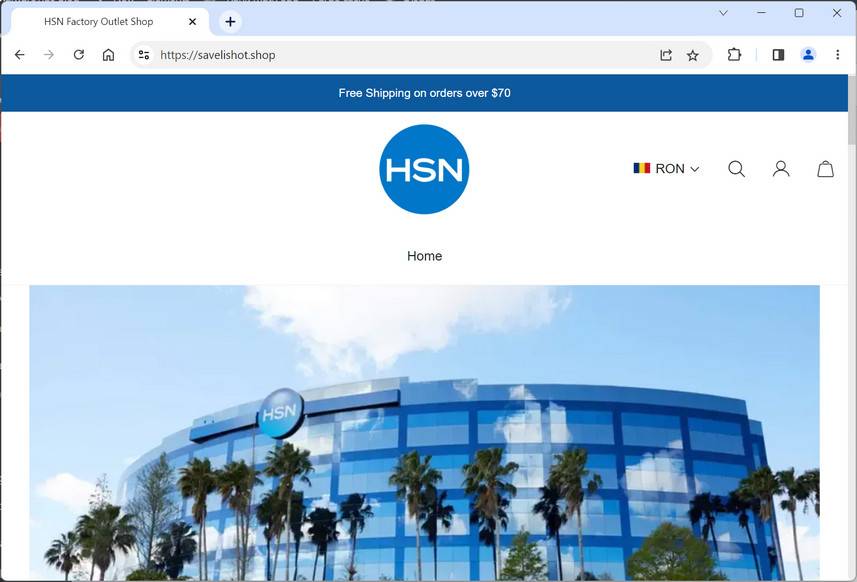Click the share page icon in address bar
This screenshot has width=857, height=582.
tap(666, 55)
